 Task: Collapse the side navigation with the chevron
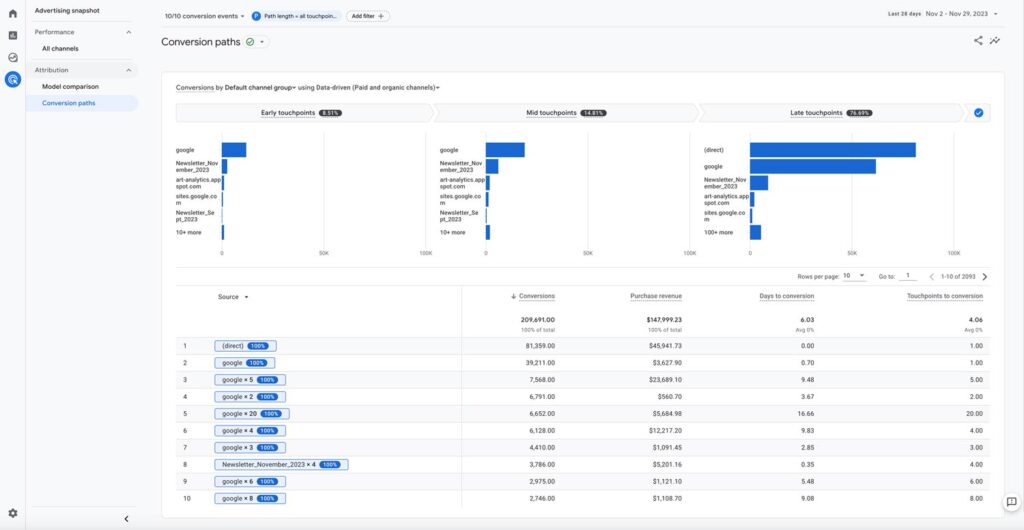tap(126, 518)
